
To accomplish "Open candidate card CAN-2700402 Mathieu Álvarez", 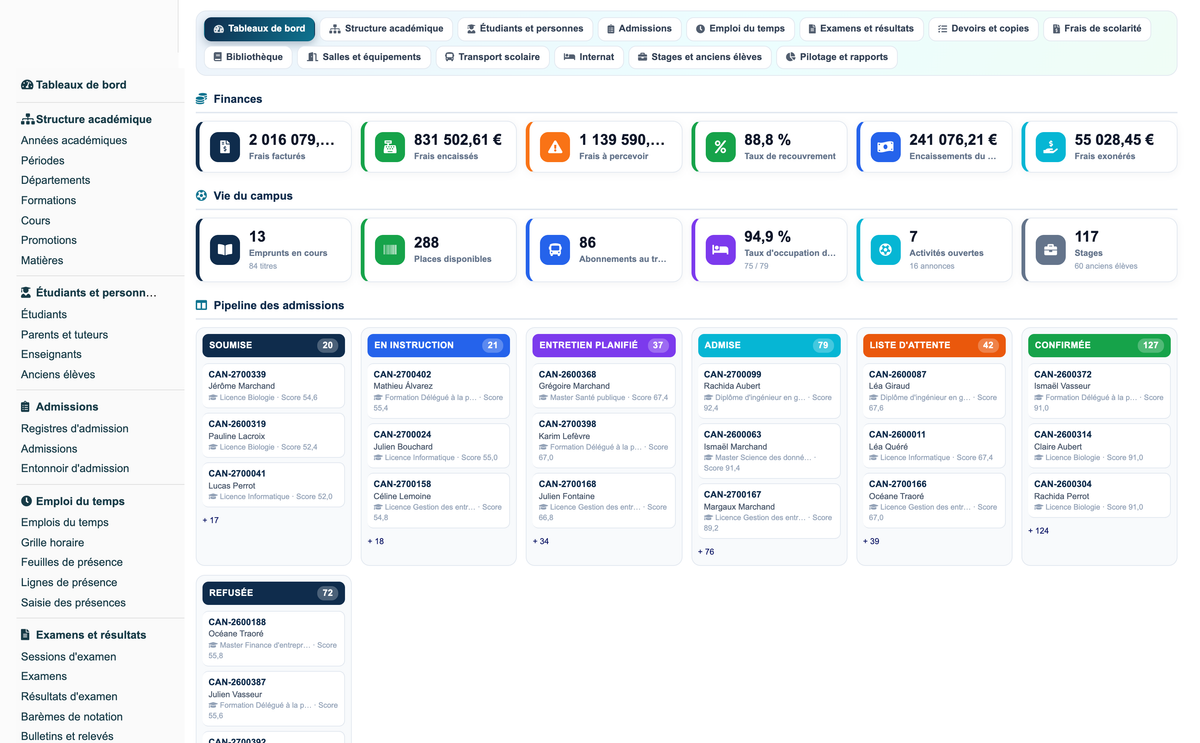I will pos(438,391).
